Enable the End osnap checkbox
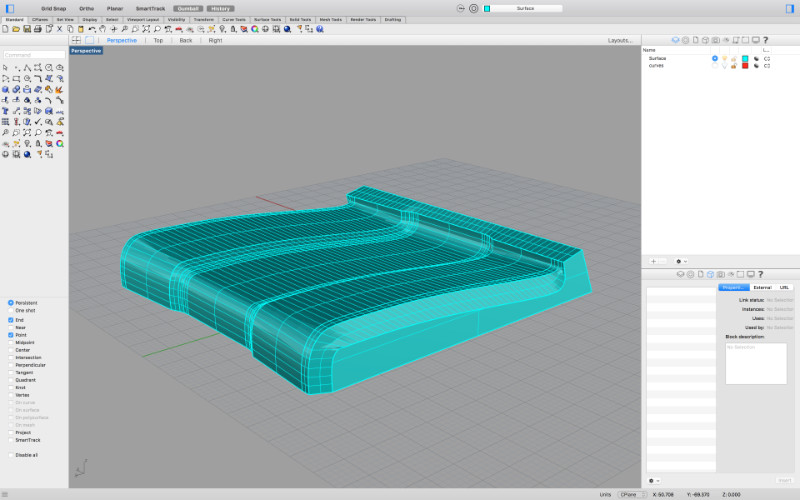Viewport: 800px width, 500px height. pyautogui.click(x=11, y=320)
